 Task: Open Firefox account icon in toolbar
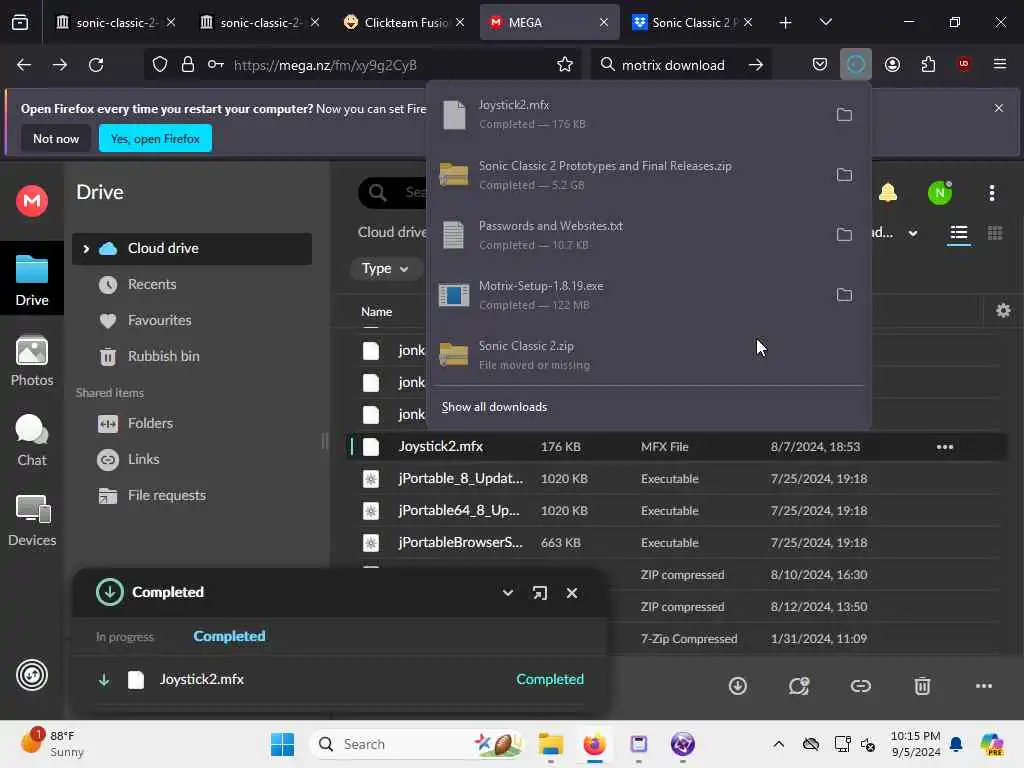click(x=892, y=64)
